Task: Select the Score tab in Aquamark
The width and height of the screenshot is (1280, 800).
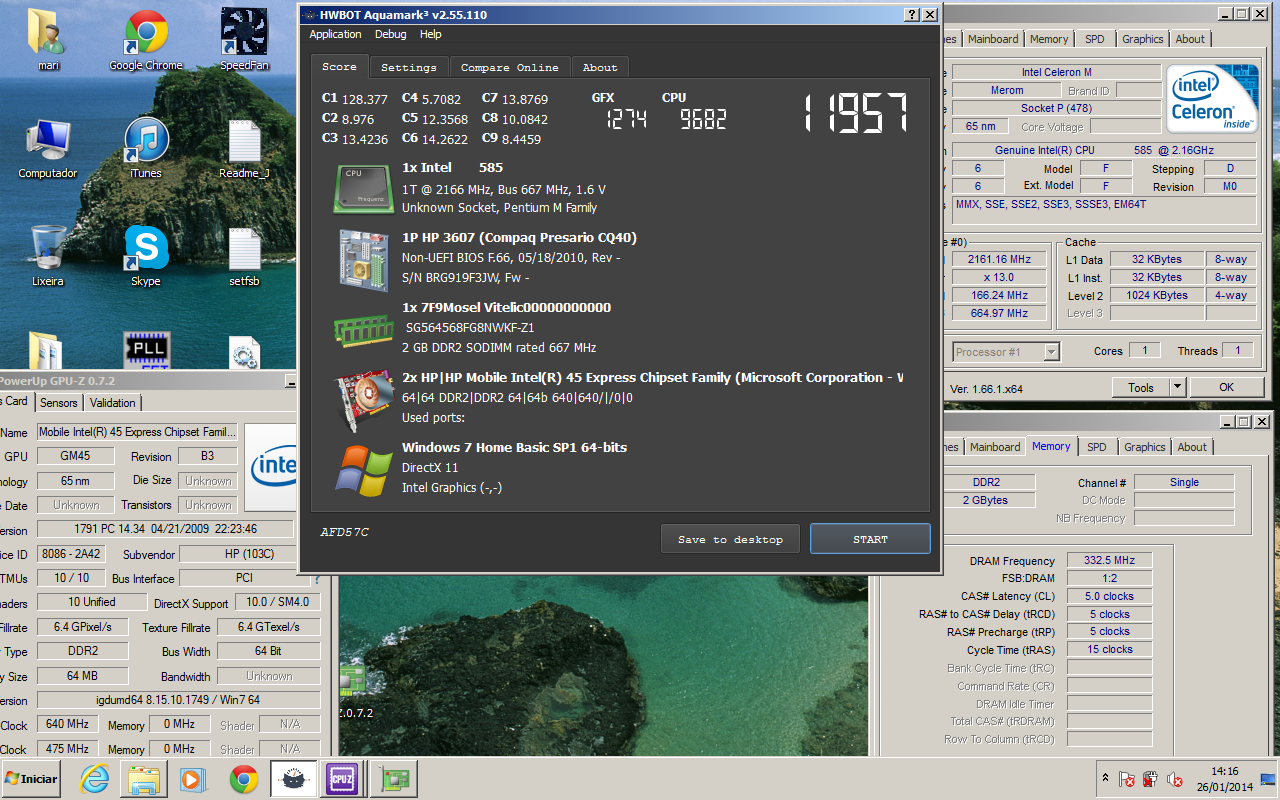Action: [x=339, y=66]
